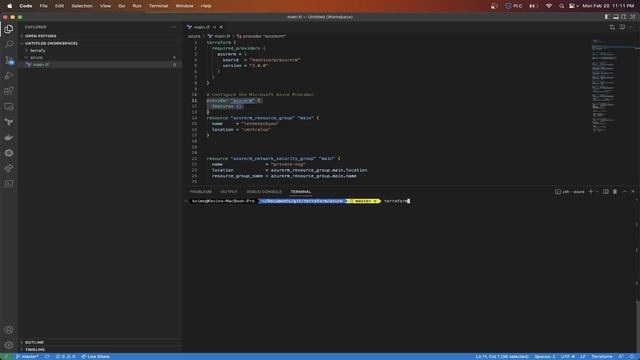The height and width of the screenshot is (360, 640).
Task: Open the Help menu
Action: pos(206,6)
